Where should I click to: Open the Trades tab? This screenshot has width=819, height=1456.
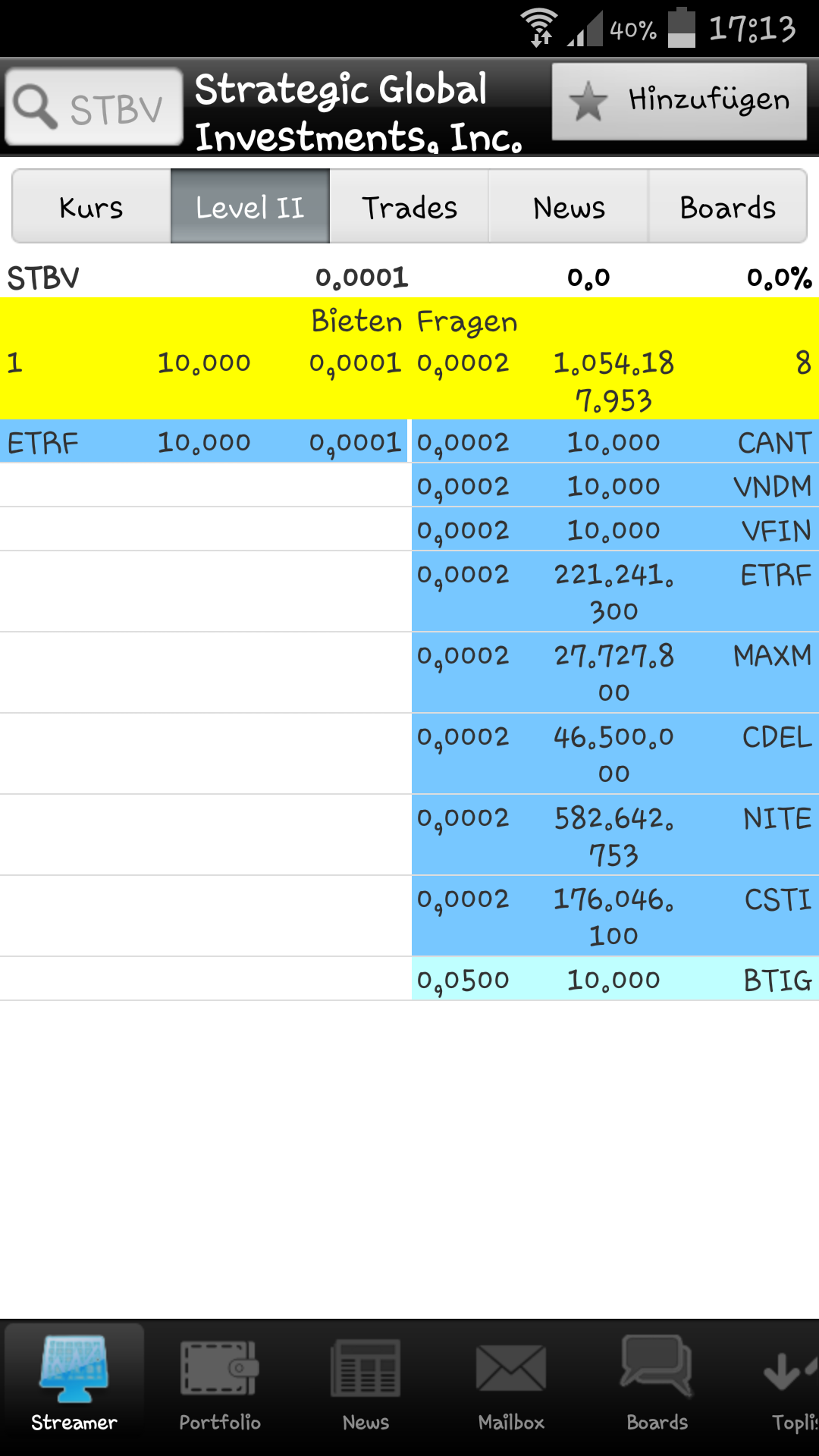coord(409,206)
